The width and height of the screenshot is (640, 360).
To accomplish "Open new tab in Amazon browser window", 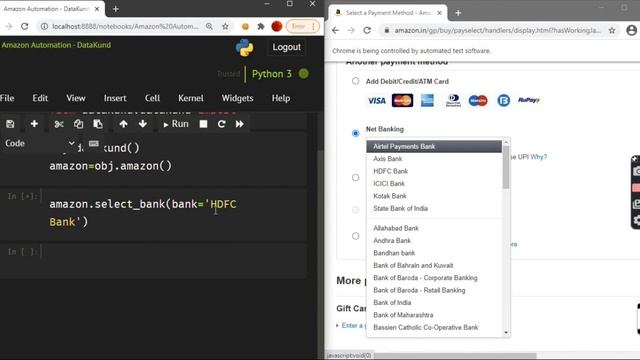I will (458, 13).
